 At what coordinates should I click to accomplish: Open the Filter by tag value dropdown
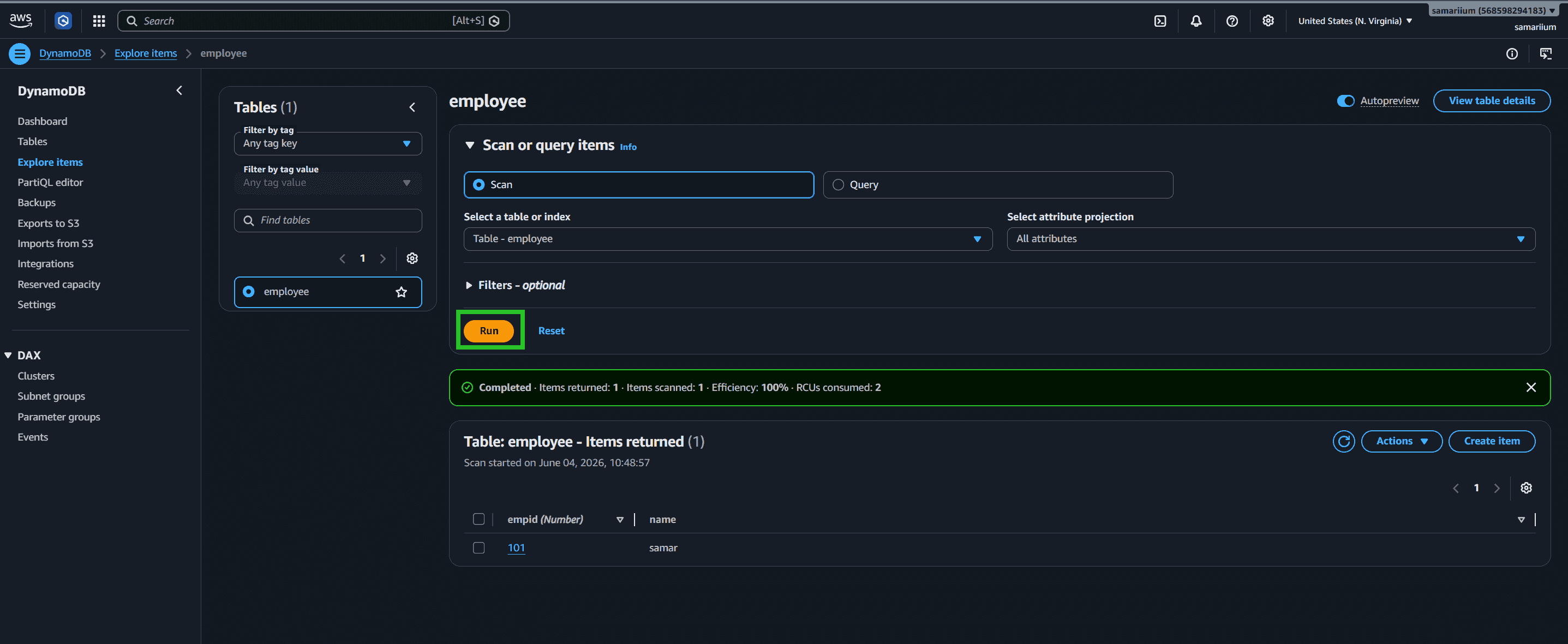pos(327,183)
